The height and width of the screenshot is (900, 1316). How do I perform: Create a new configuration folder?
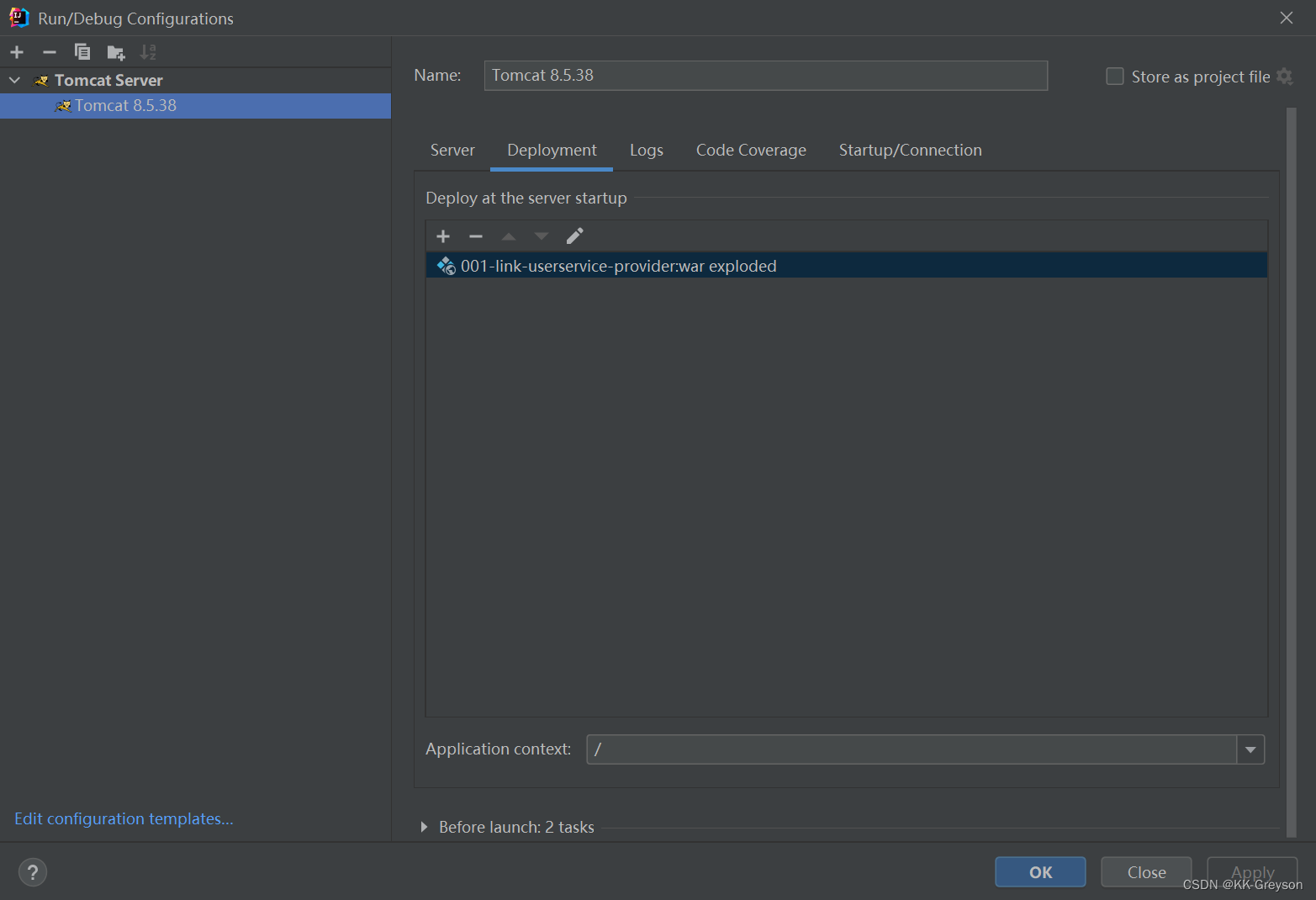tap(116, 53)
